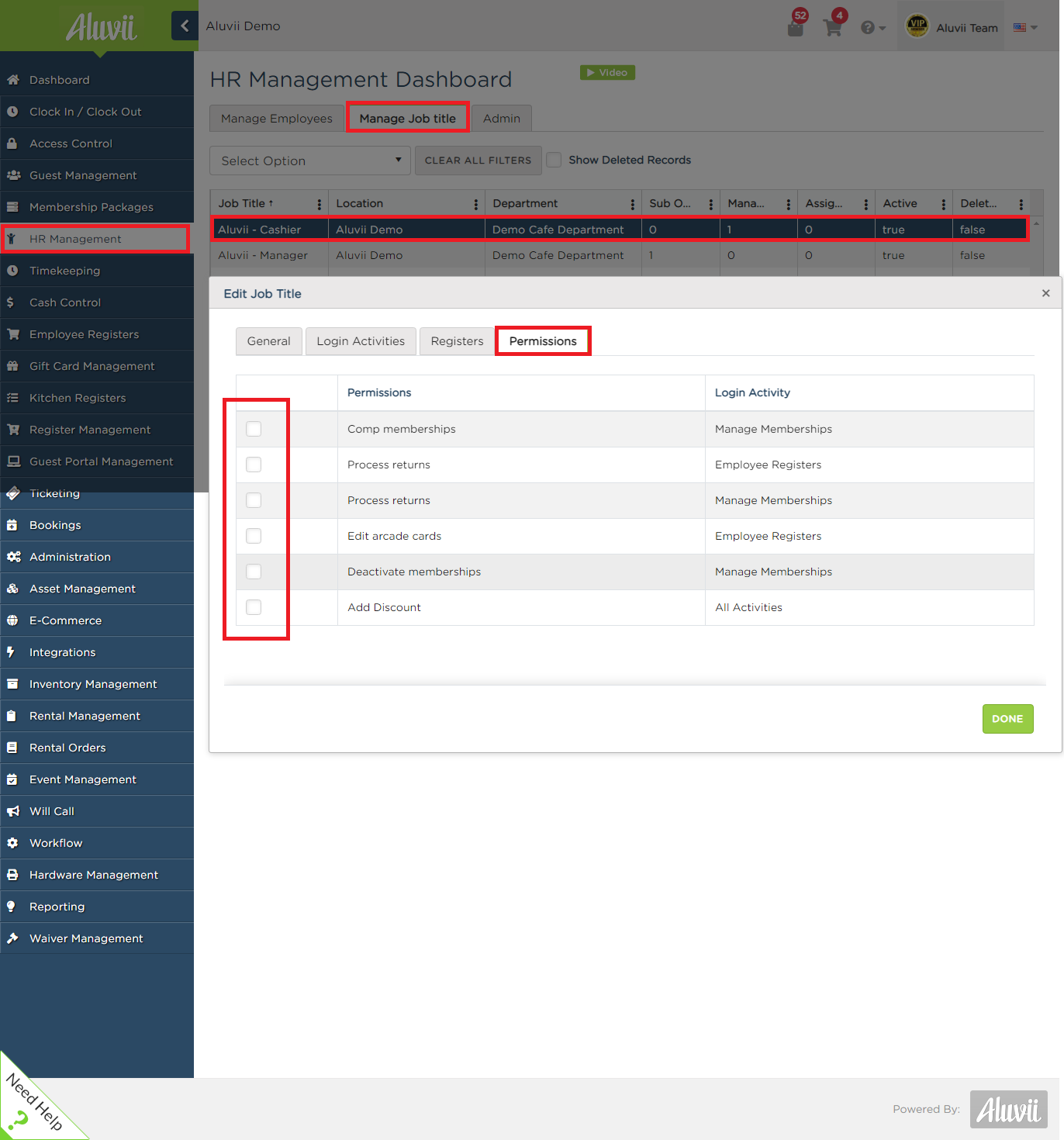The height and width of the screenshot is (1140, 1064).
Task: Close the Edit Job Title dialog
Action: (1046, 293)
